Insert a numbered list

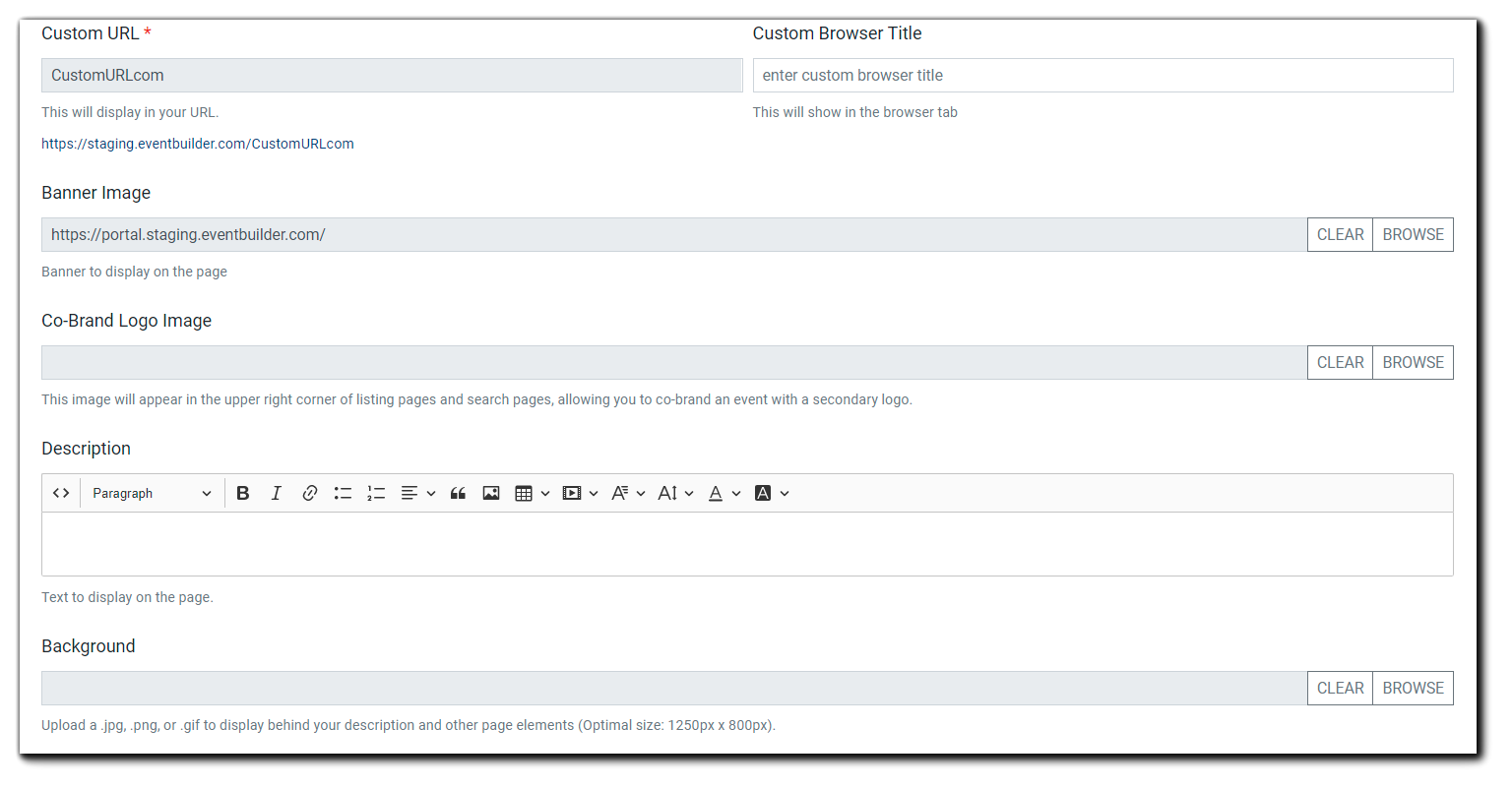pos(376,493)
